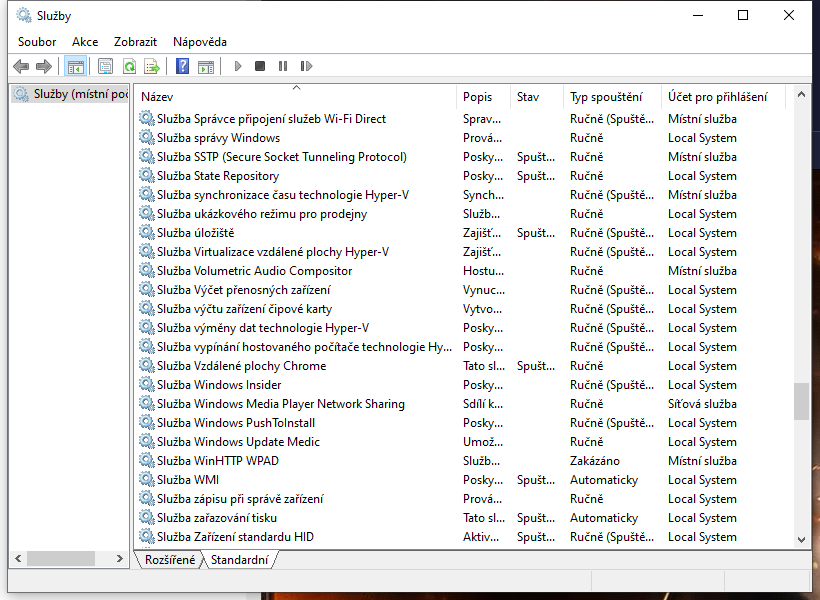Open the Properties toolbar icon
Viewport: 820px width, 600px height.
point(106,66)
